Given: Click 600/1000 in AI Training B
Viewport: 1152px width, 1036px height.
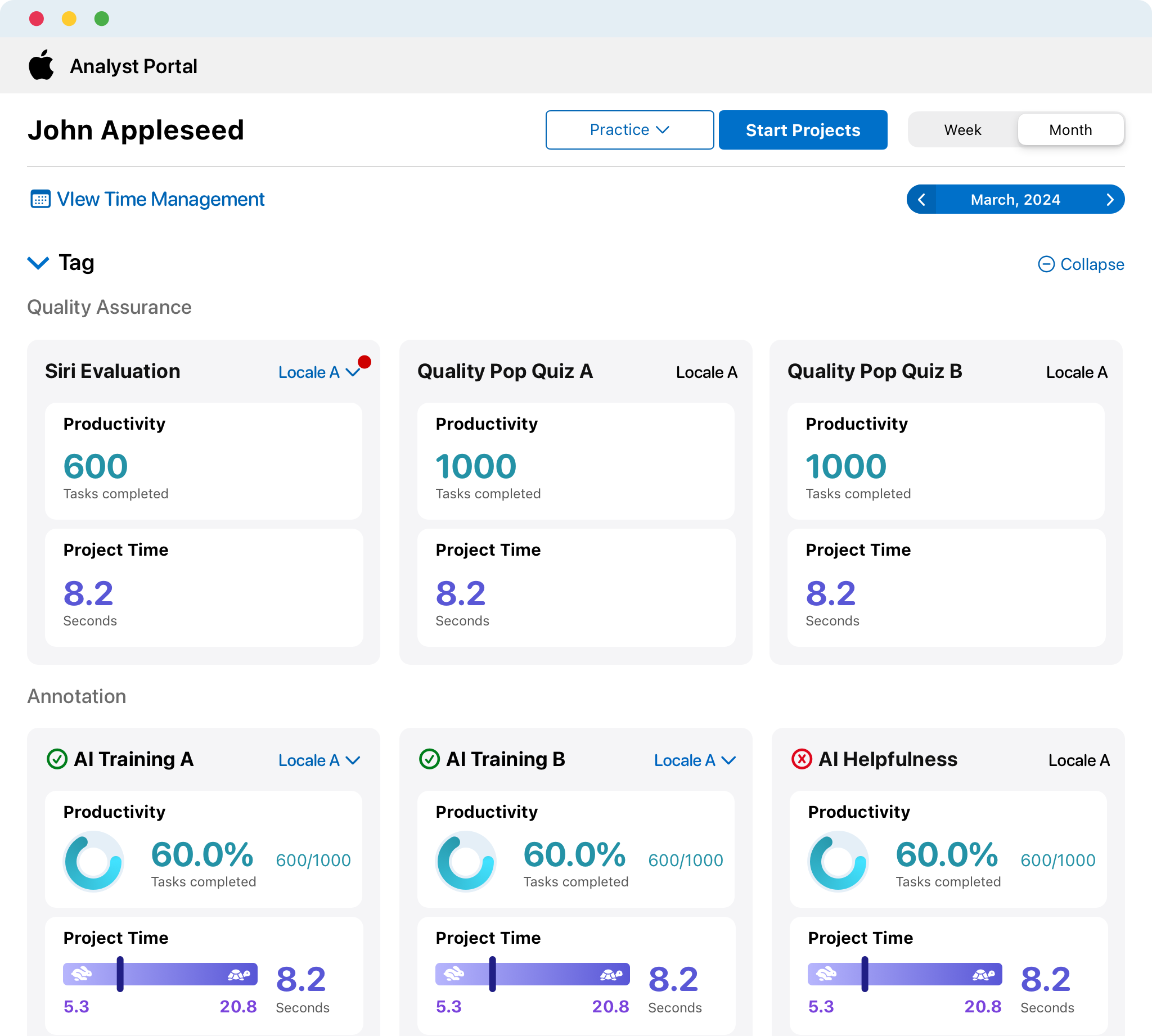Looking at the screenshot, I should click(x=685, y=860).
